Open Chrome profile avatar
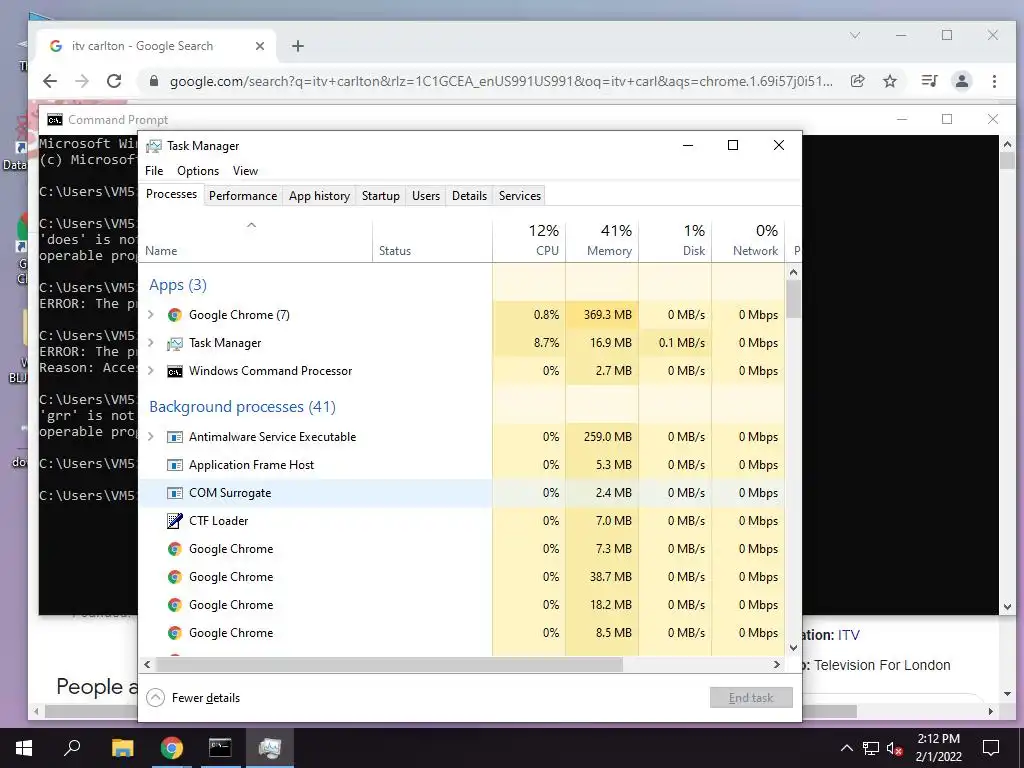The height and width of the screenshot is (768, 1024). click(962, 81)
